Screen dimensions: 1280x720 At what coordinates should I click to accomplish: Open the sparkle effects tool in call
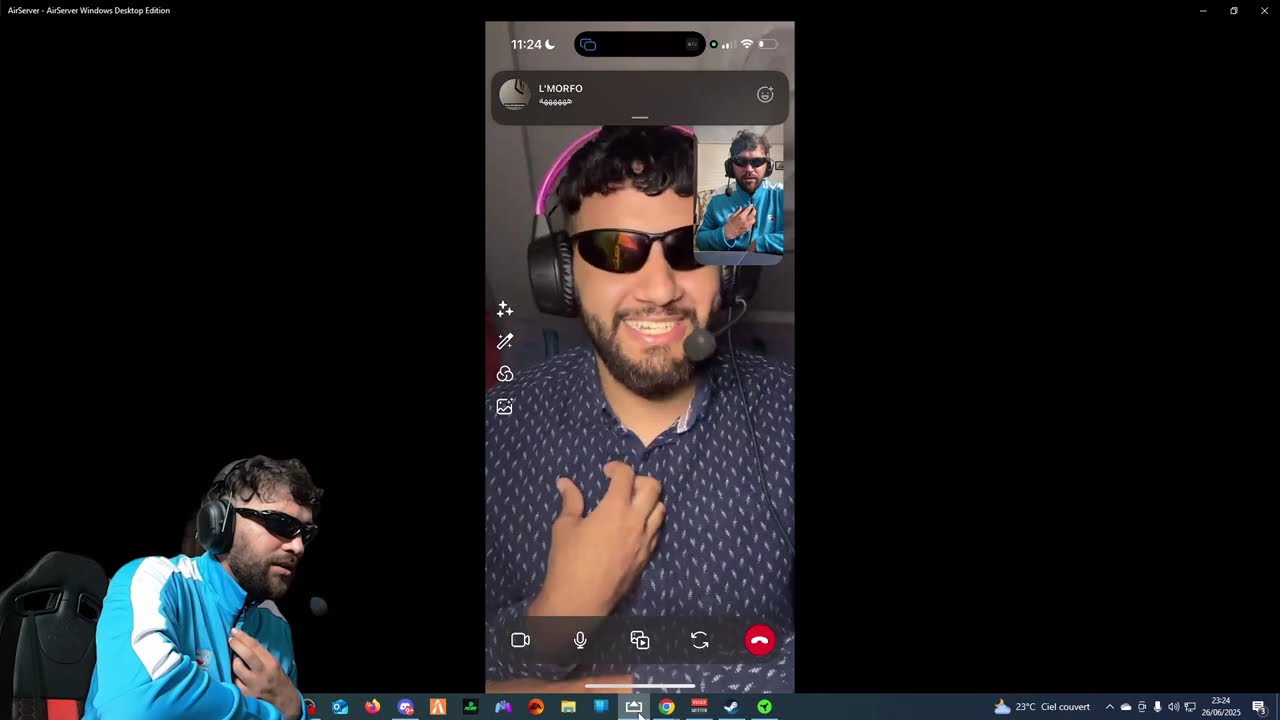tap(505, 310)
